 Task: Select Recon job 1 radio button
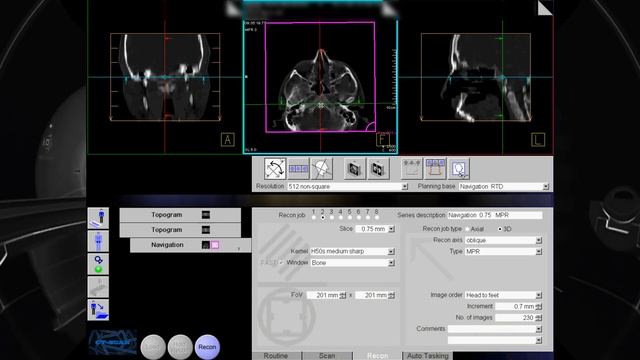tap(313, 218)
